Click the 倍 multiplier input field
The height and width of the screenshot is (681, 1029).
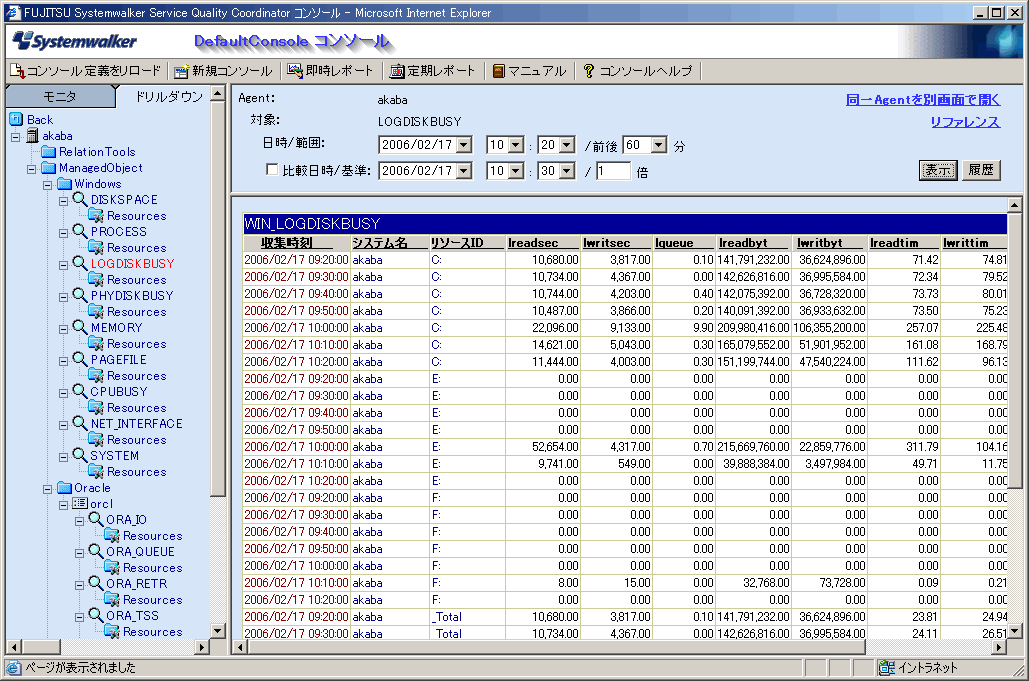[613, 171]
